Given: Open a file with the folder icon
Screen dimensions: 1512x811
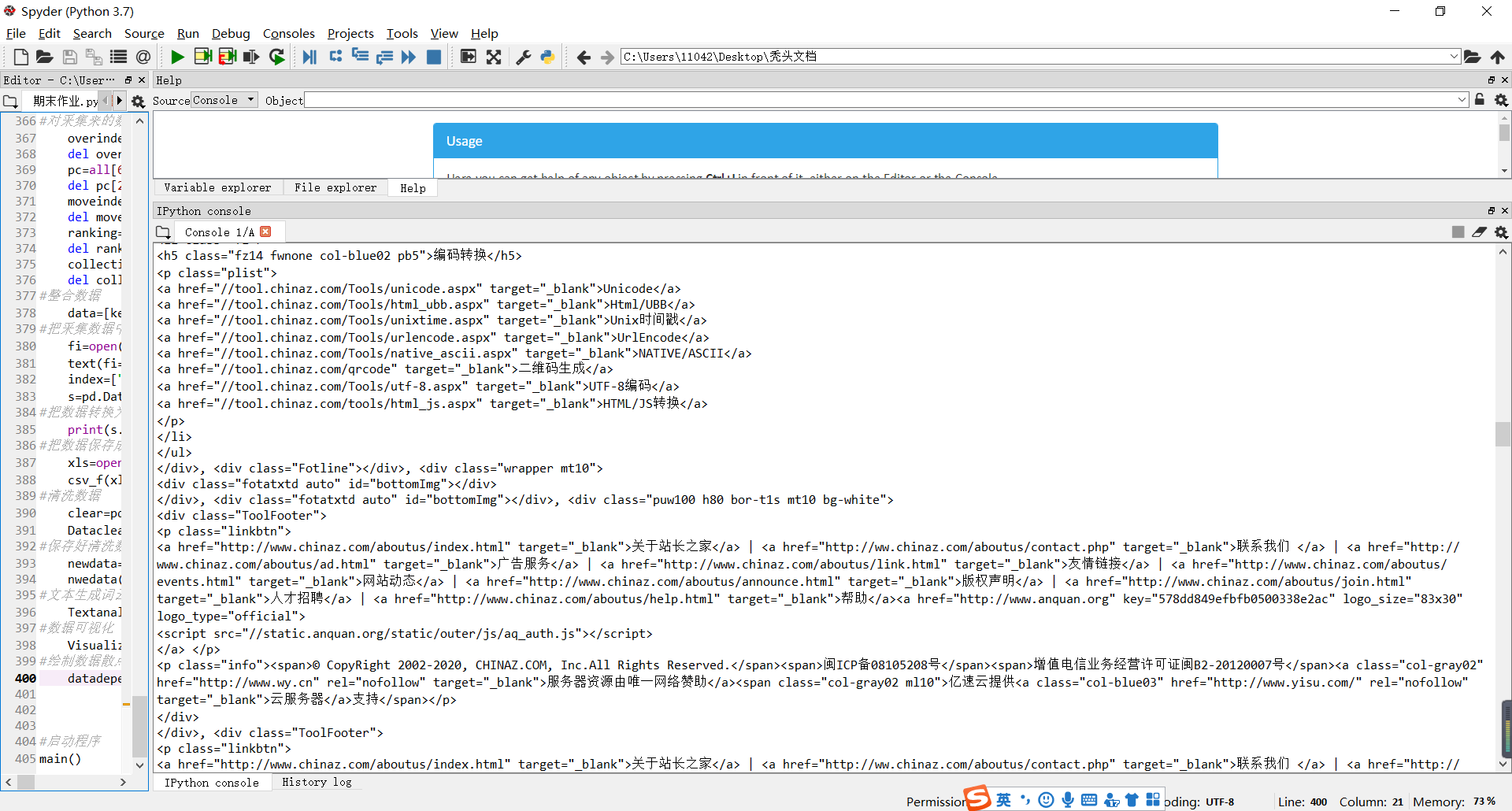Looking at the screenshot, I should 45,57.
